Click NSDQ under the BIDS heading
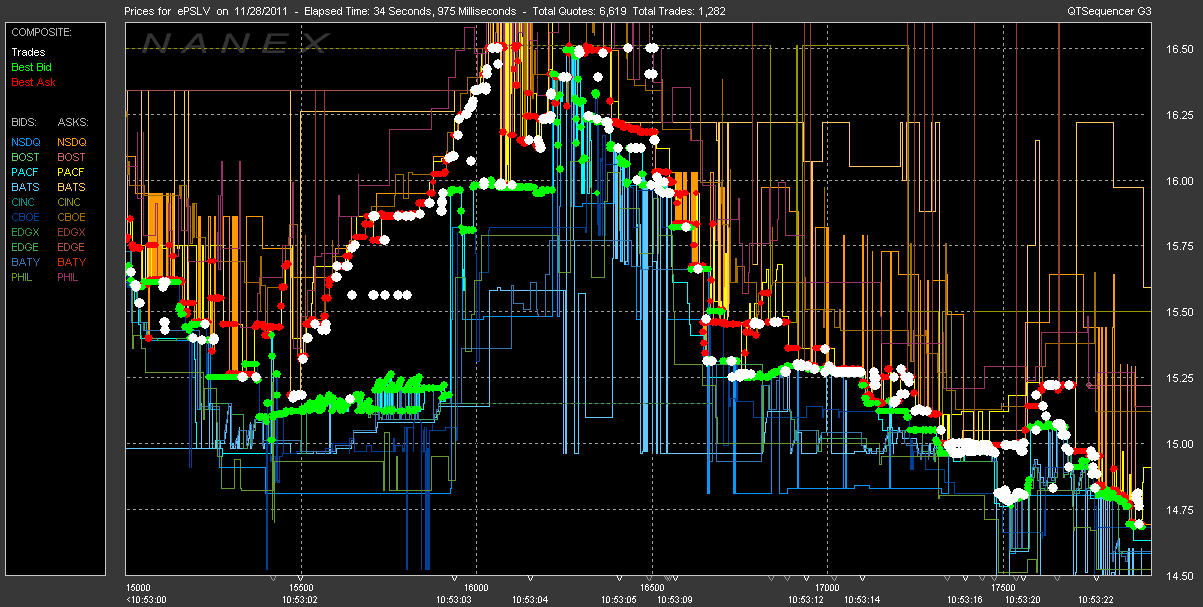 (x=26, y=142)
